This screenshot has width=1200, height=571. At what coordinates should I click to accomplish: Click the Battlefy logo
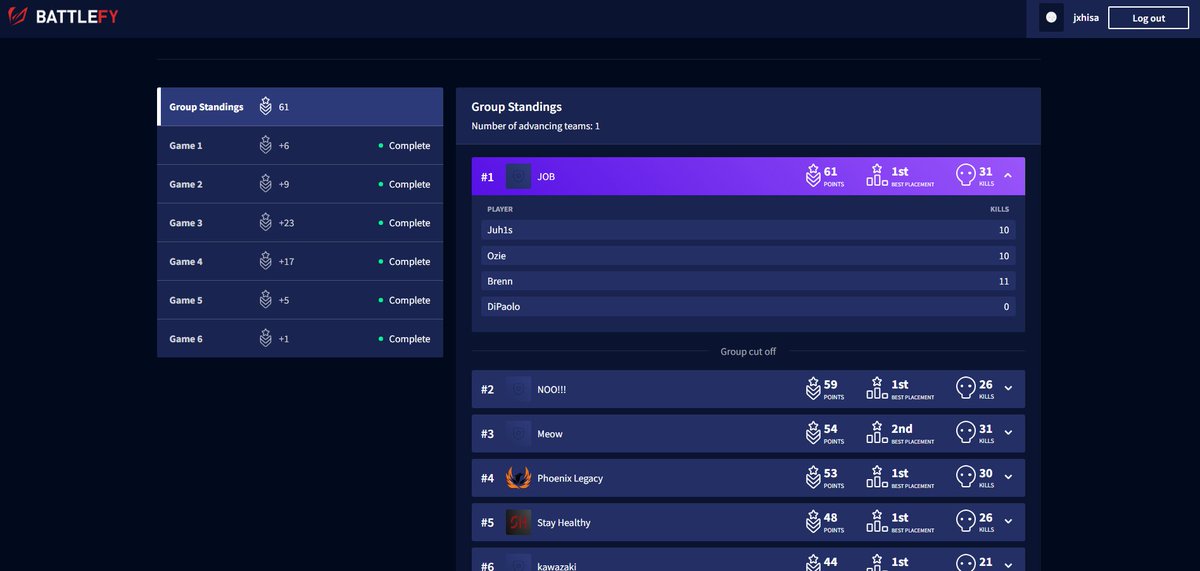tap(63, 17)
